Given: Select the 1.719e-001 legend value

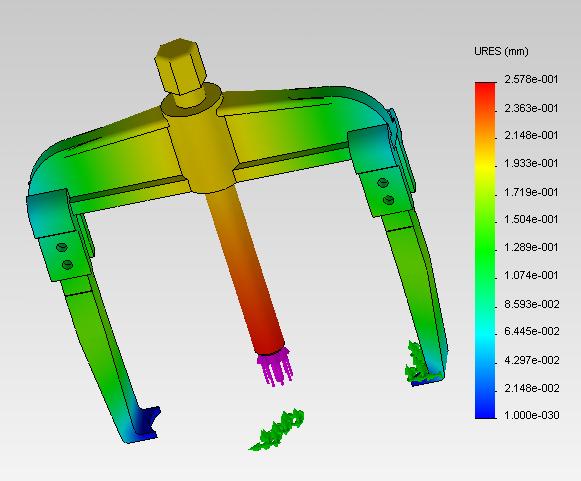Looking at the screenshot, I should [531, 192].
